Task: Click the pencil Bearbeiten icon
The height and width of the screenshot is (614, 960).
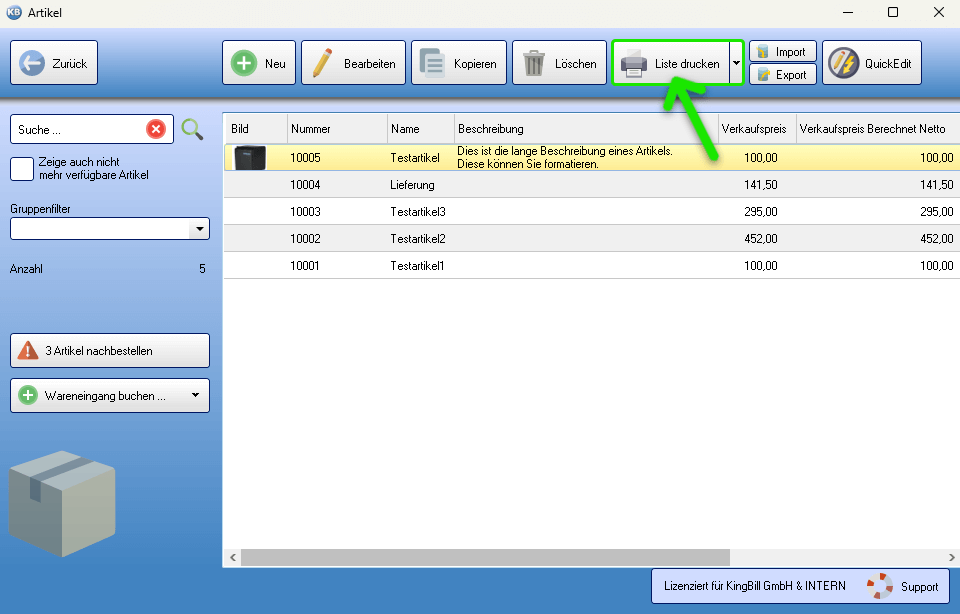Action: (x=322, y=63)
